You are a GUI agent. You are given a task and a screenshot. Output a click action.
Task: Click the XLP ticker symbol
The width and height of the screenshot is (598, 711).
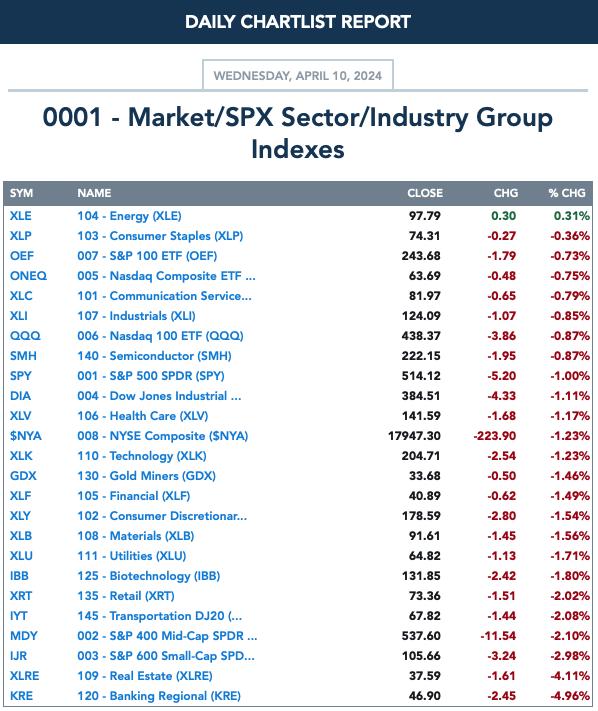tap(21, 236)
